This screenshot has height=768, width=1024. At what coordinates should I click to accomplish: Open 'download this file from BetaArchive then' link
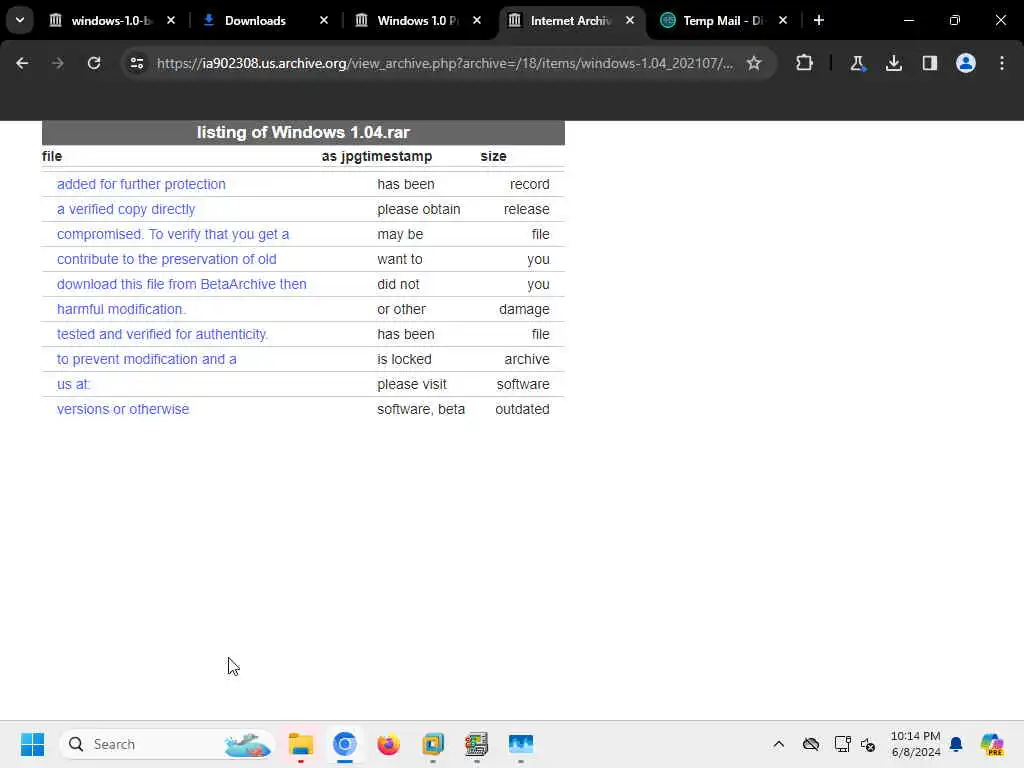coord(182,284)
